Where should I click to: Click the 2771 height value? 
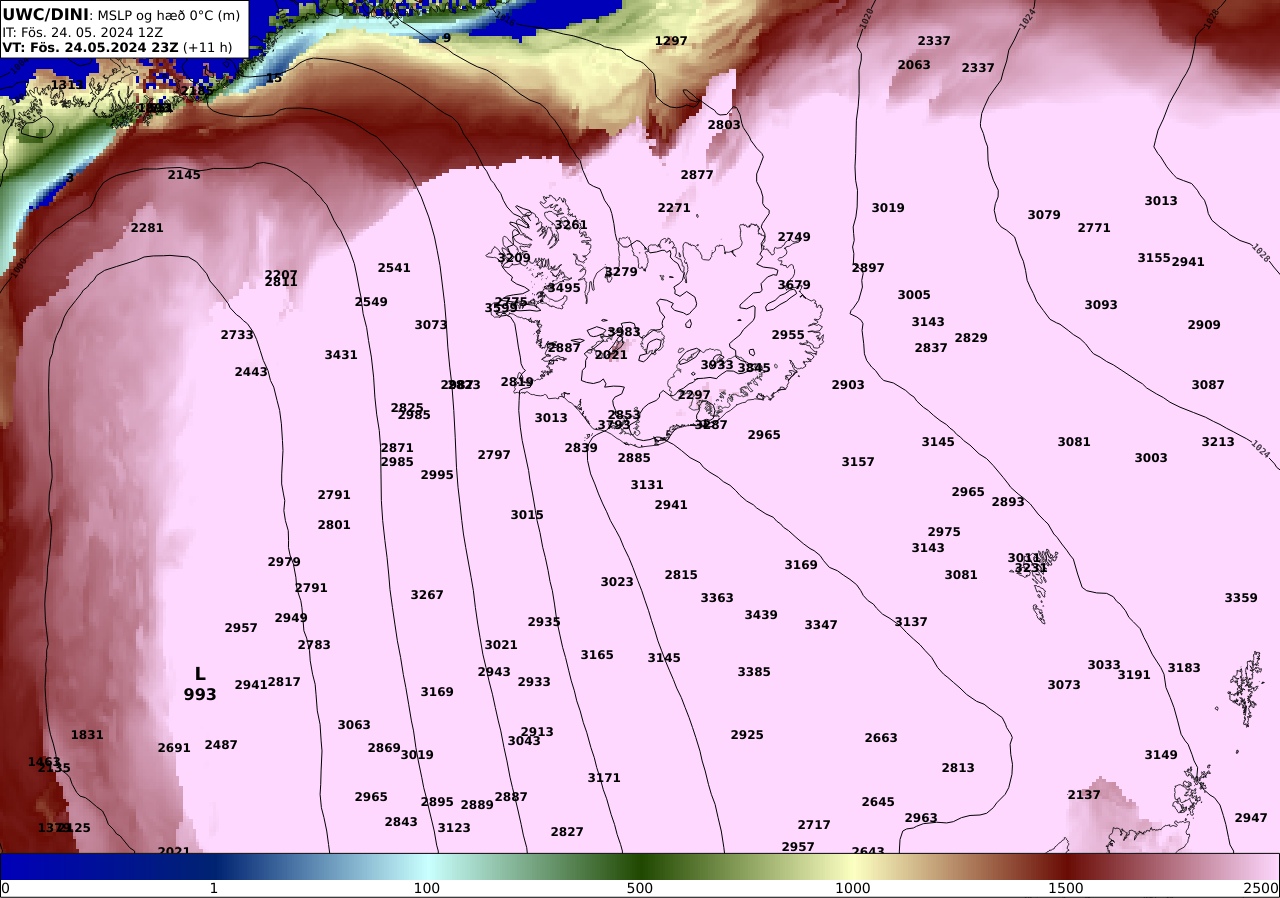tap(1094, 228)
